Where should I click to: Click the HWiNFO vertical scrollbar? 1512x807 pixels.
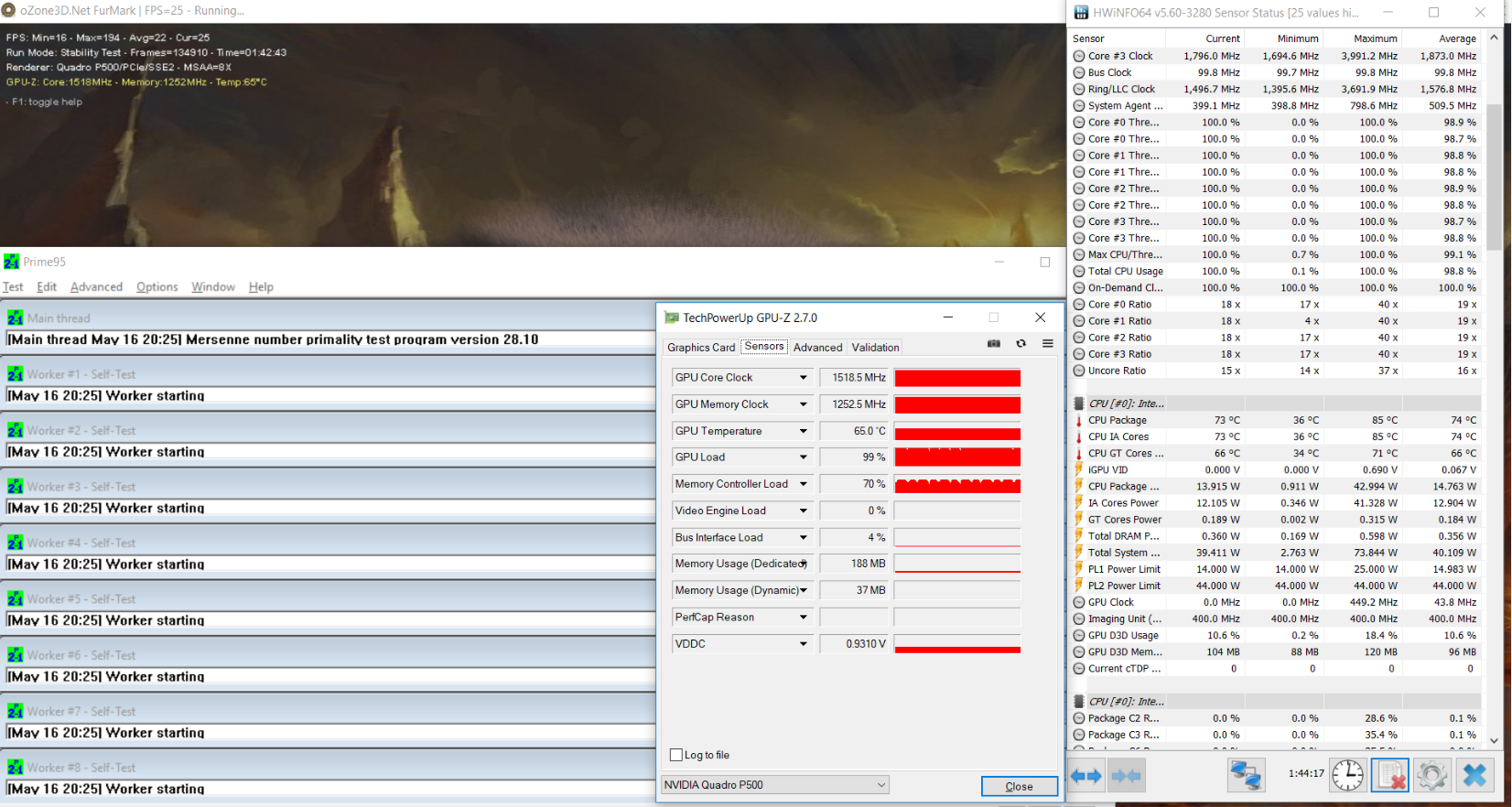1494,183
